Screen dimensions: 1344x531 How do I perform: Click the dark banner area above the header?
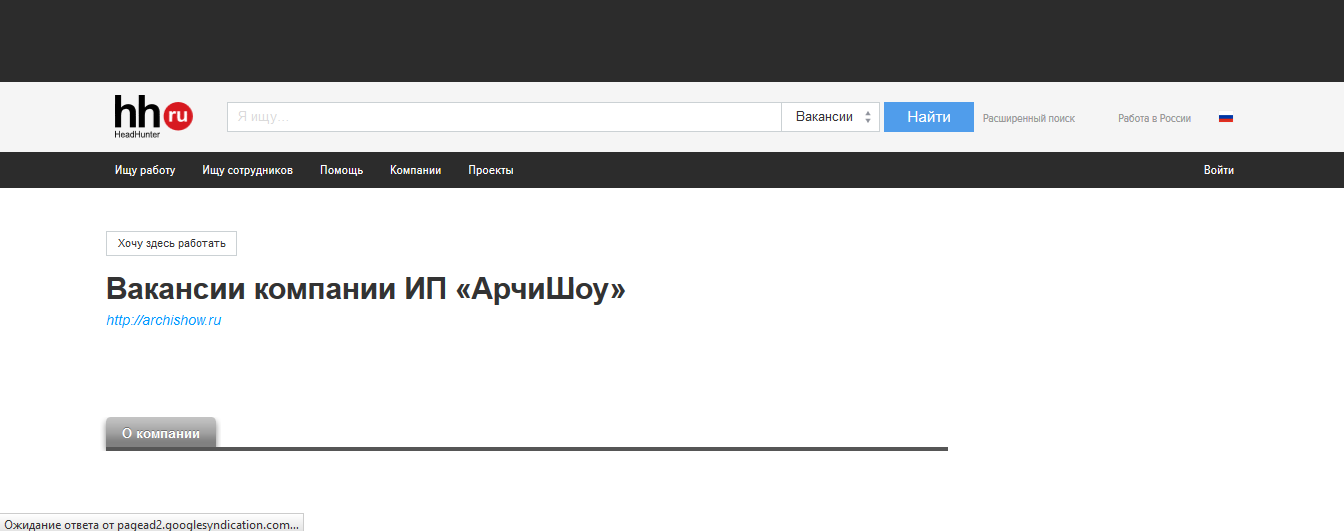pyautogui.click(x=672, y=40)
